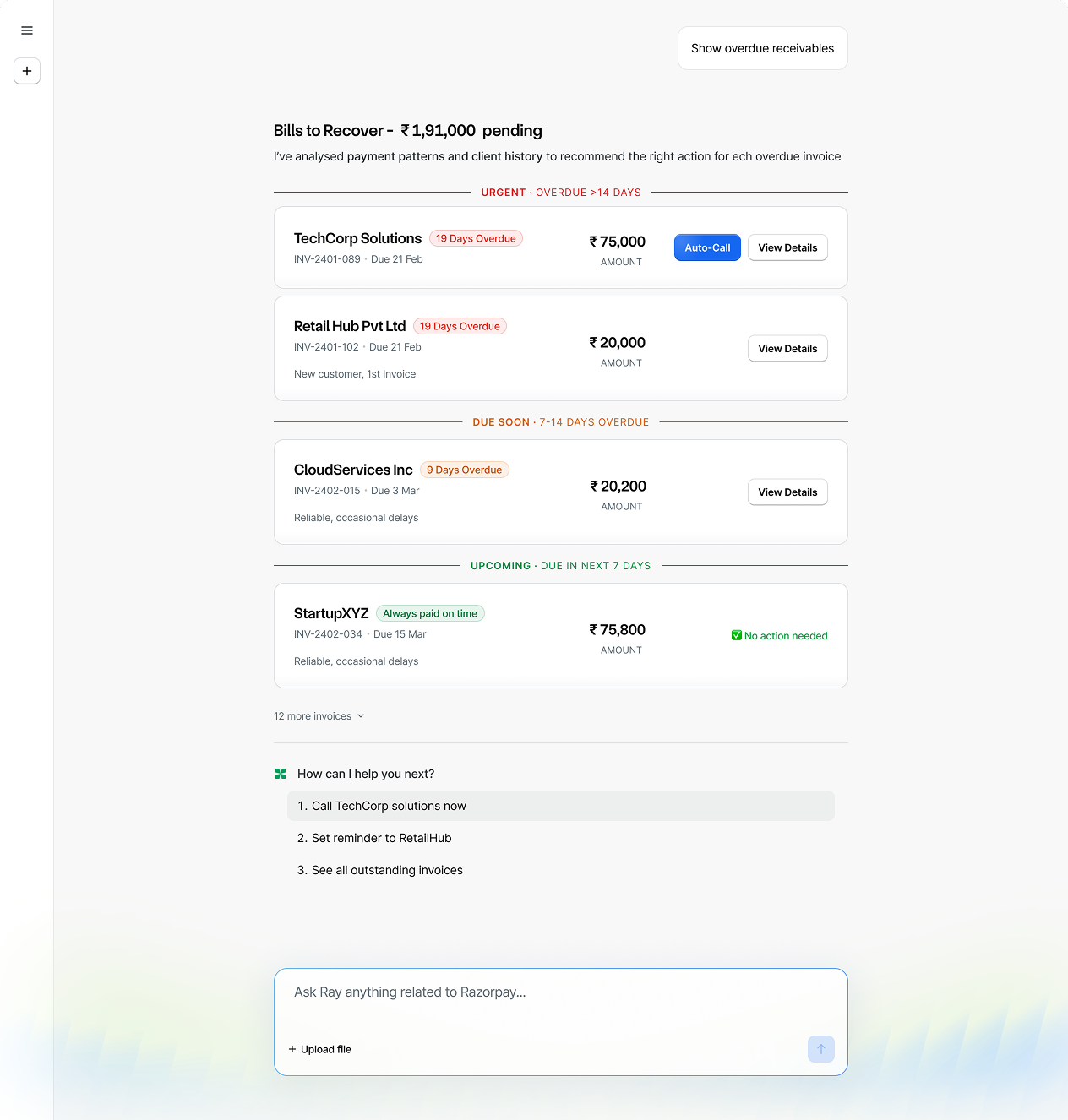Click the 9 Days Overdue badge
Viewport: 1068px width, 1120px height.
[464, 470]
